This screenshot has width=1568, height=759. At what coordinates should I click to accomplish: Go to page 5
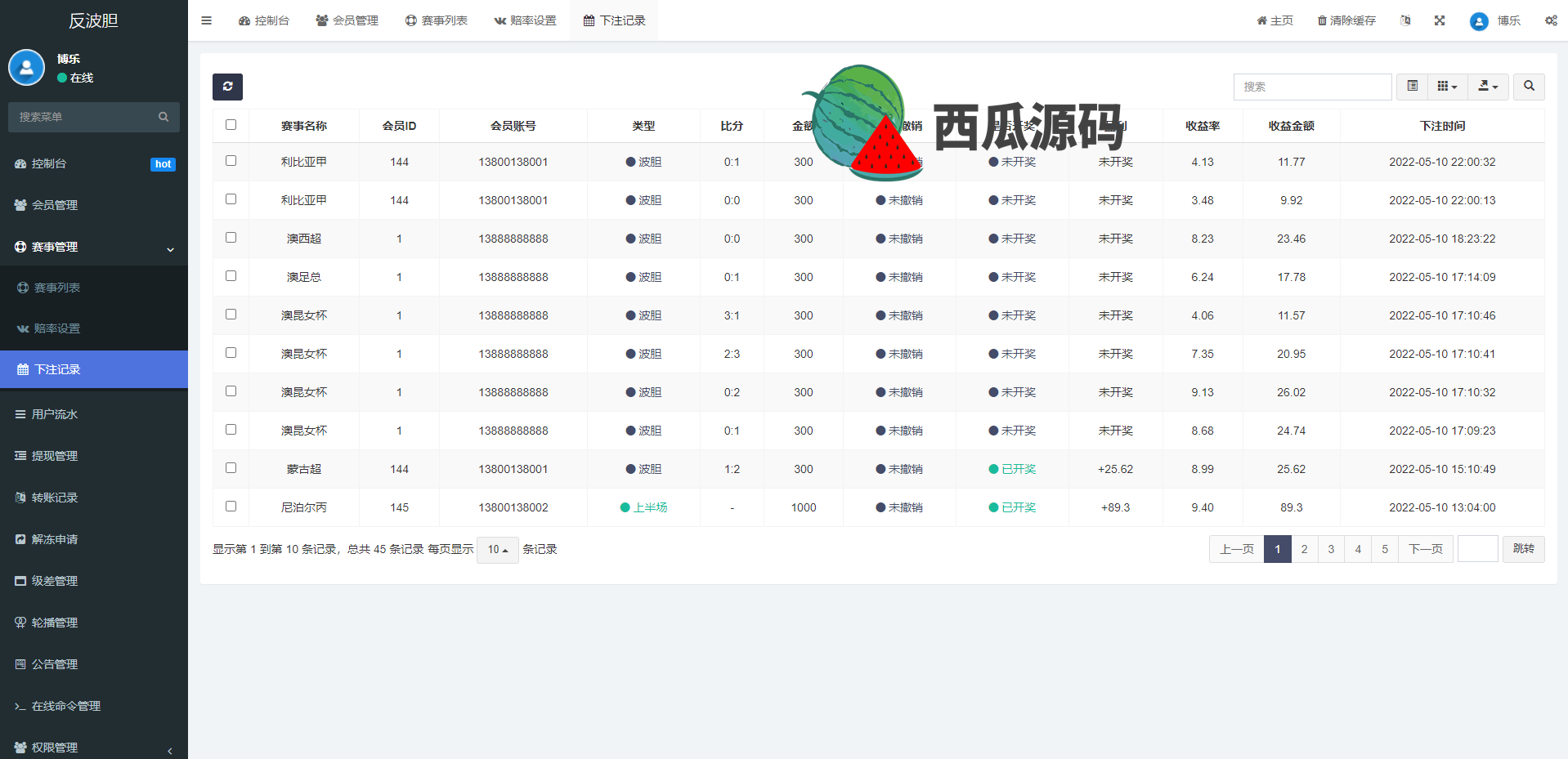(x=1385, y=549)
